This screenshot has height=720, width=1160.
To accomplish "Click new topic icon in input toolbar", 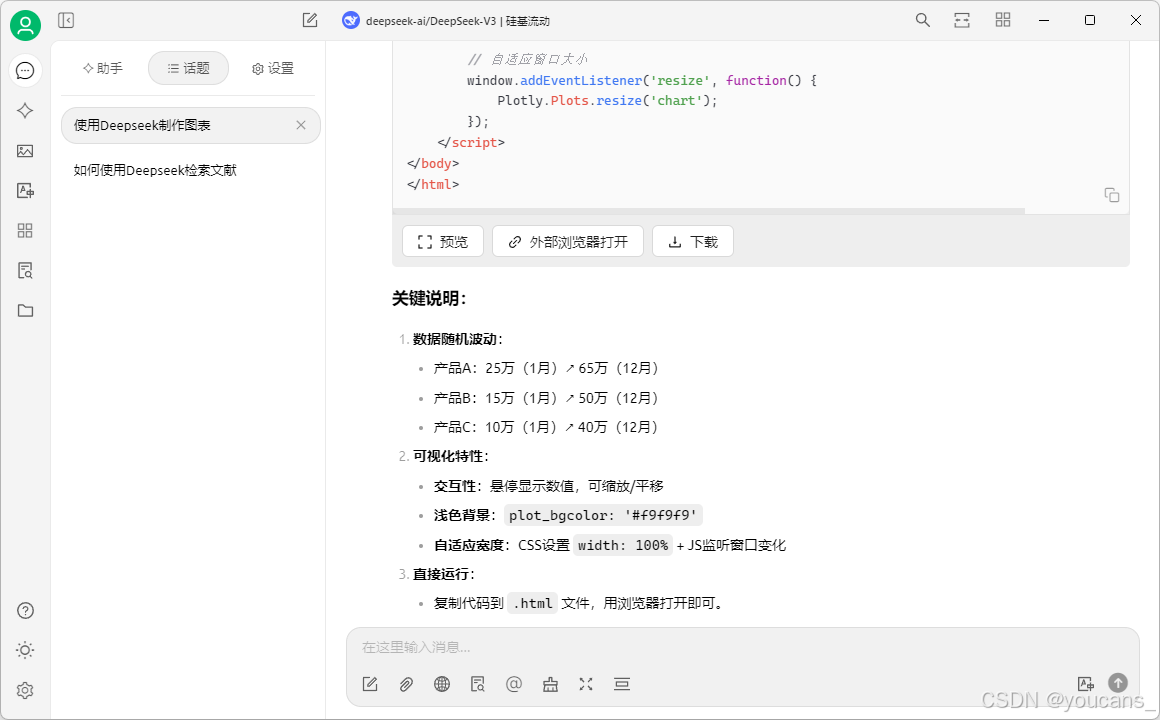I will (371, 684).
